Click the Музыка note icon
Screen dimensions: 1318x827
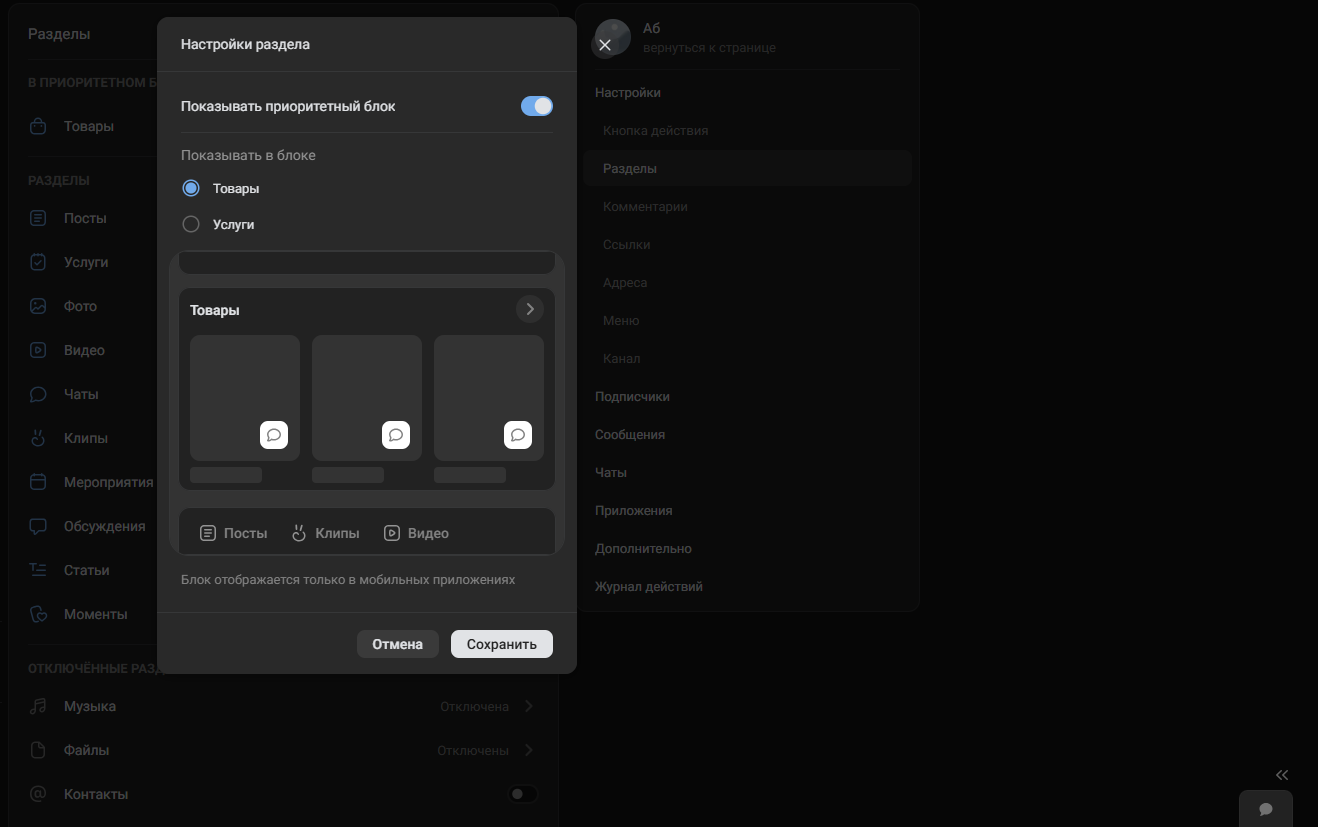click(x=38, y=706)
